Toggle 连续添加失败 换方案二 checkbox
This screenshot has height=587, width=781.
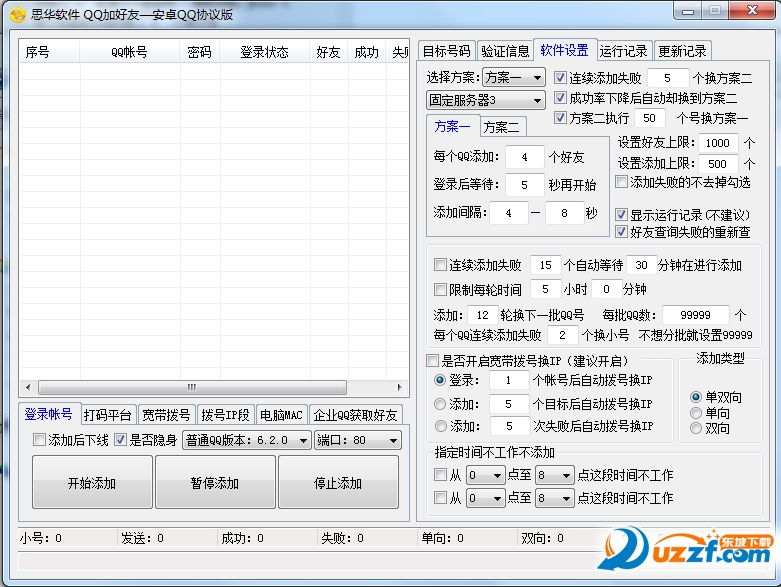560,77
